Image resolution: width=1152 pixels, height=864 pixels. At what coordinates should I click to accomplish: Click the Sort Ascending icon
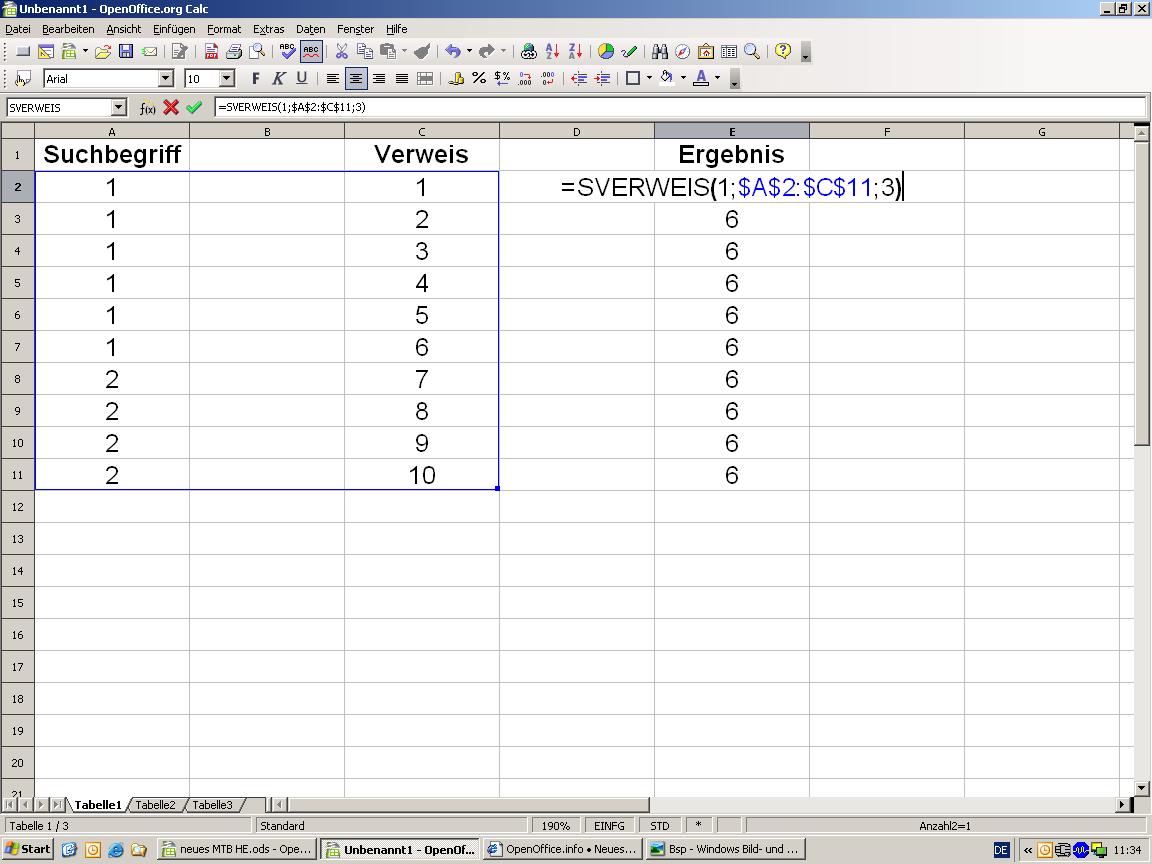click(x=552, y=52)
